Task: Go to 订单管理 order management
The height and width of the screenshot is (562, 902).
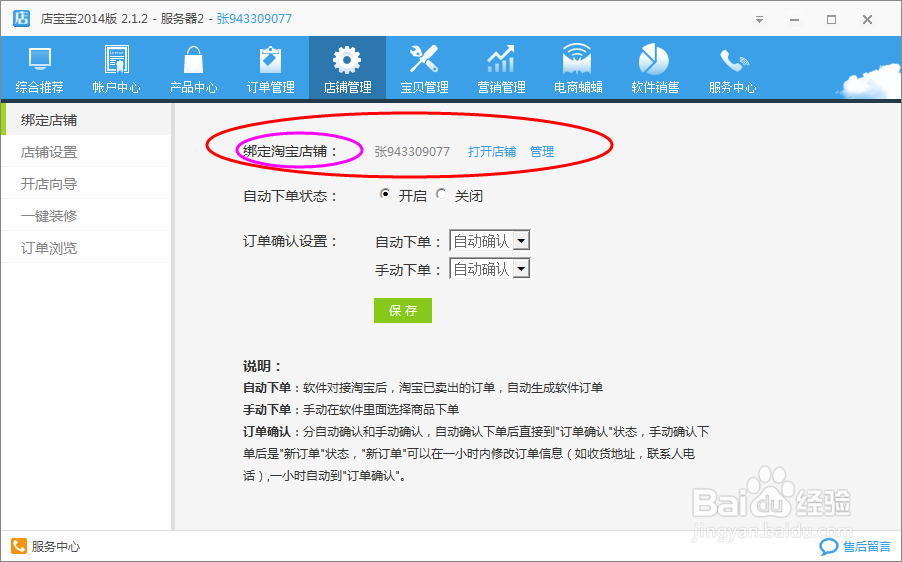Action: pos(270,68)
